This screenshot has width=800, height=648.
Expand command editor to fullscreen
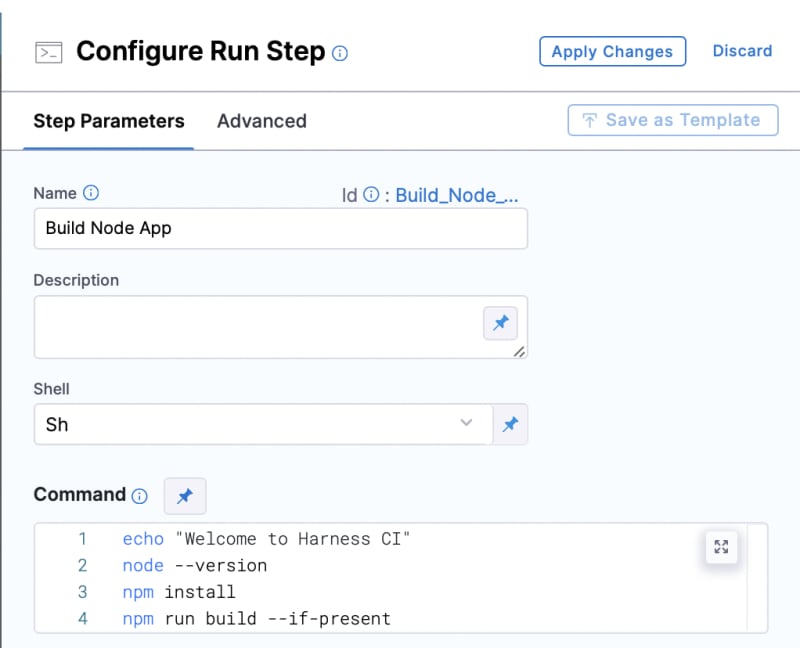[721, 546]
